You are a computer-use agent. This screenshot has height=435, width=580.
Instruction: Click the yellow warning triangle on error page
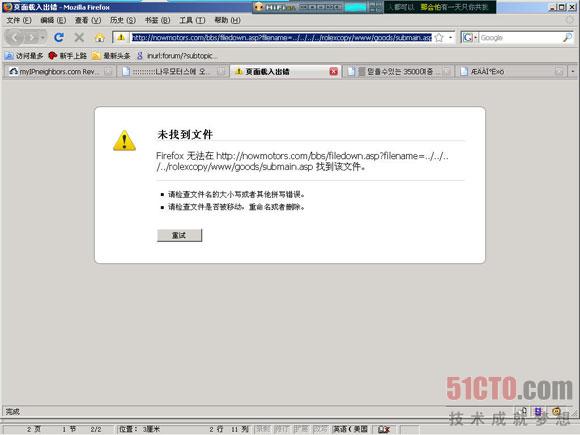coord(124,141)
